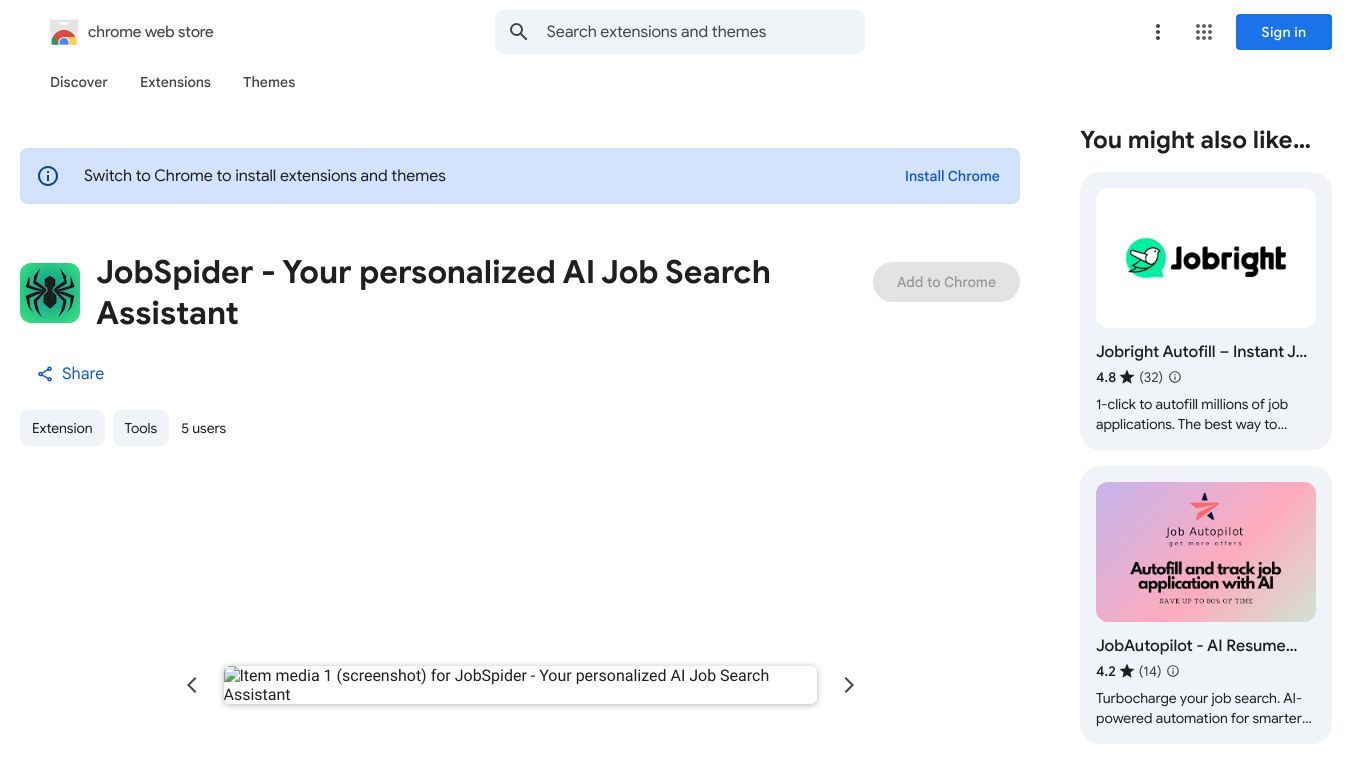This screenshot has width=1352, height=760.
Task: Share the JobSpider extension
Action: (x=71, y=374)
